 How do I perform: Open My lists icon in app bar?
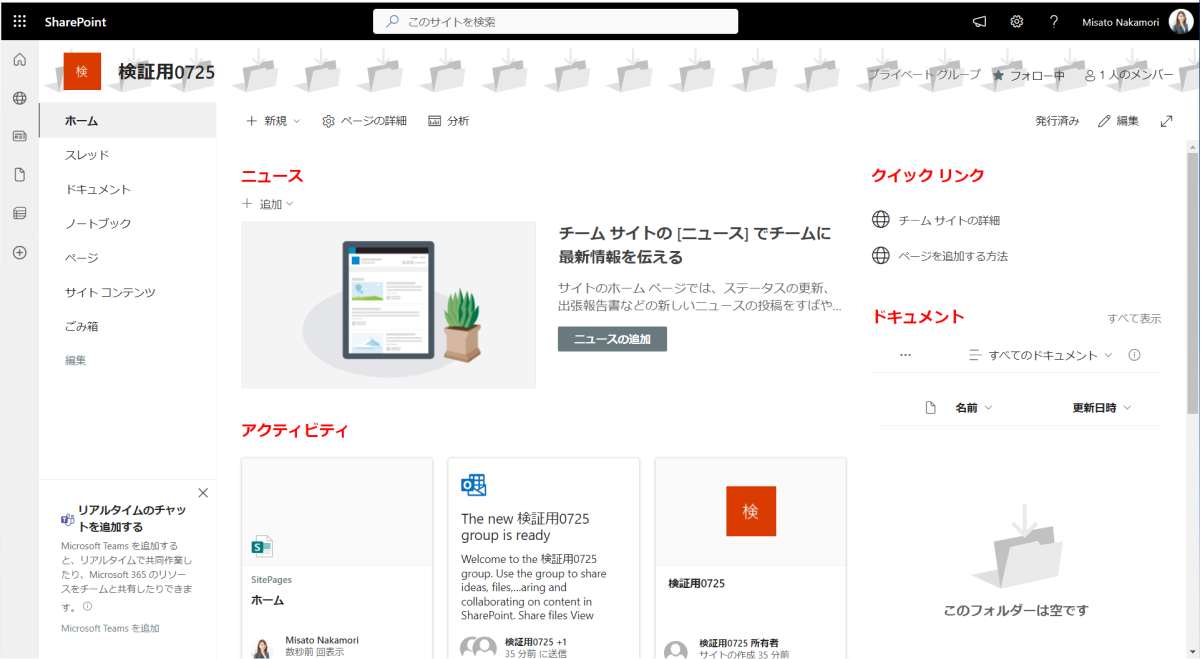click(x=19, y=213)
